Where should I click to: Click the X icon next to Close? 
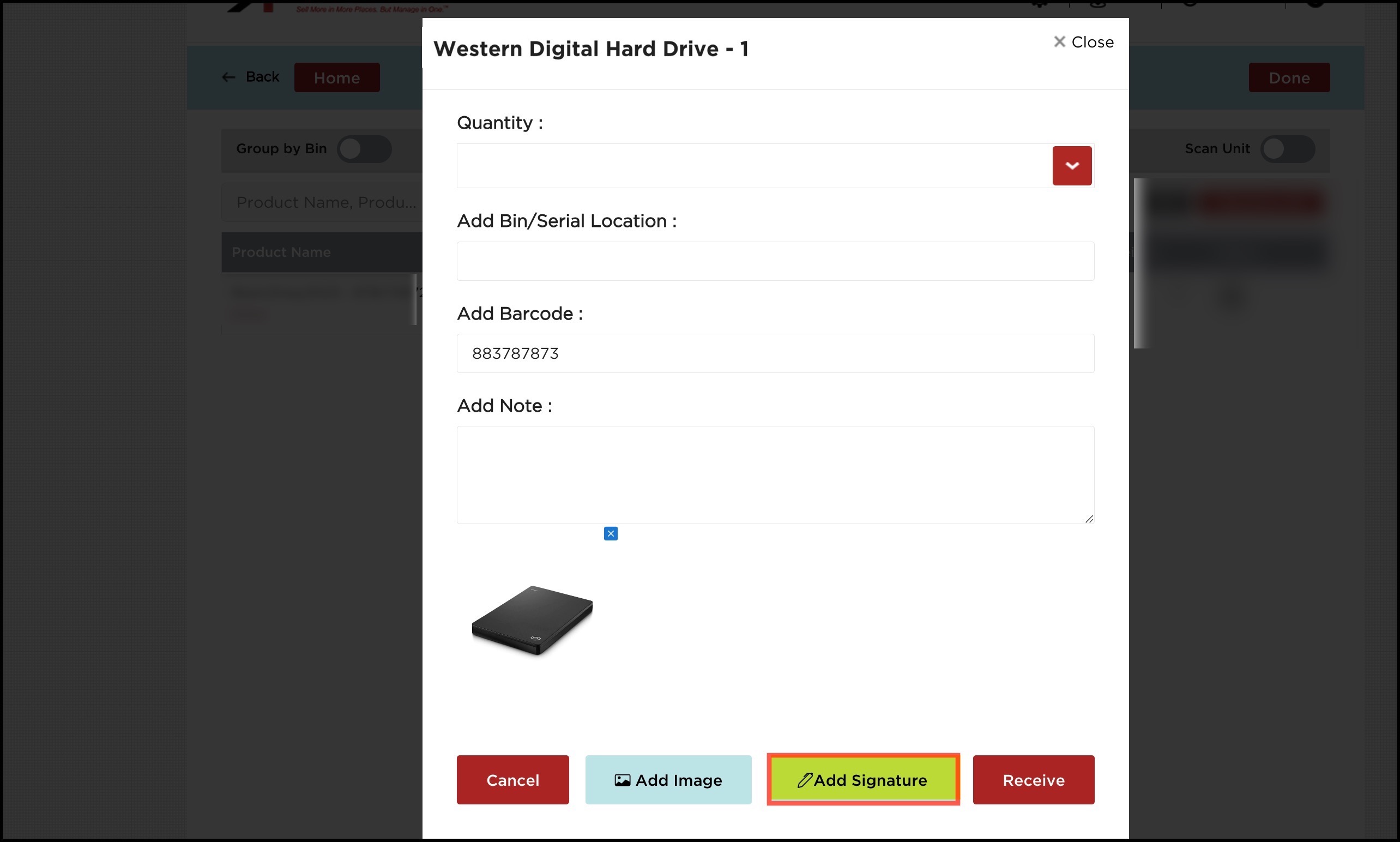[x=1059, y=42]
